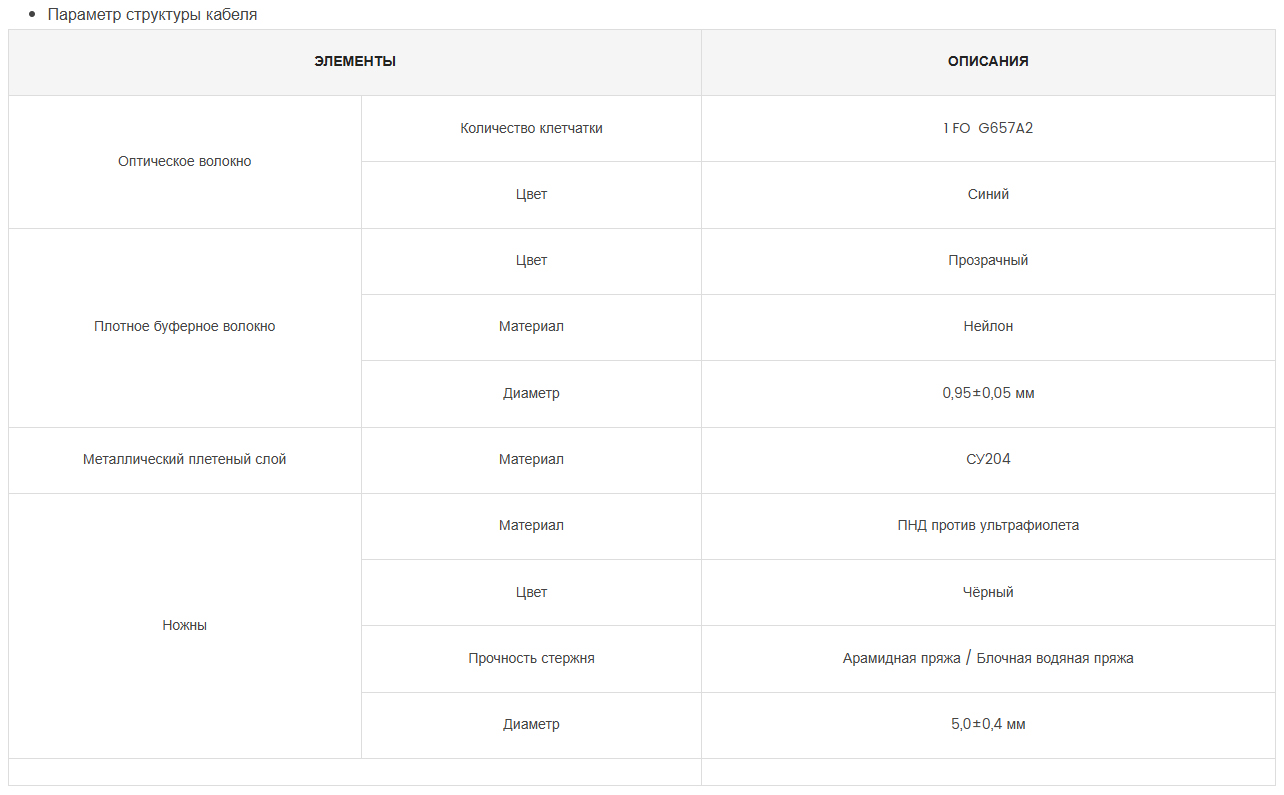Select the 1 FO G657A2 value
Image resolution: width=1284 pixels, height=795 pixels.
click(988, 128)
